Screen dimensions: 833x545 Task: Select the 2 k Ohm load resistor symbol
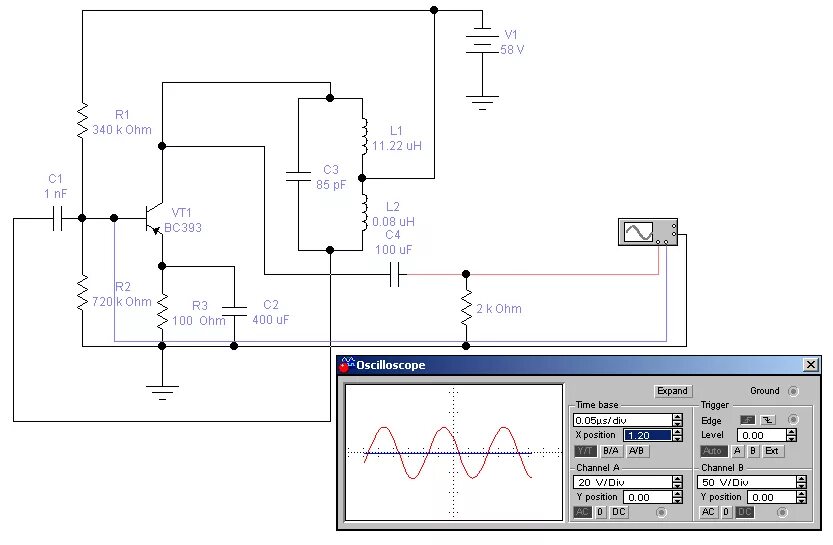click(x=466, y=308)
